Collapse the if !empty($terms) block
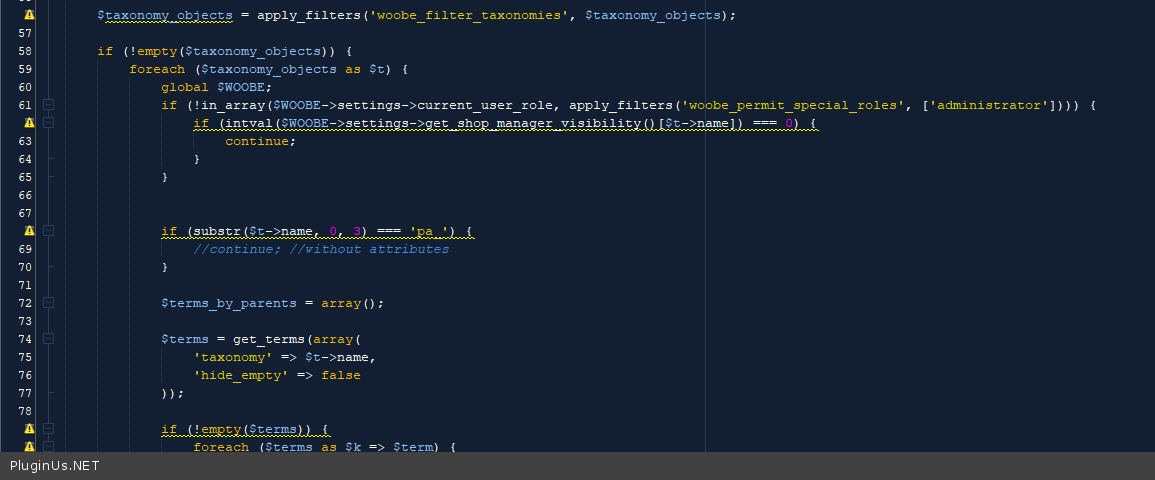Screen dimensions: 1155x480 pos(48,429)
